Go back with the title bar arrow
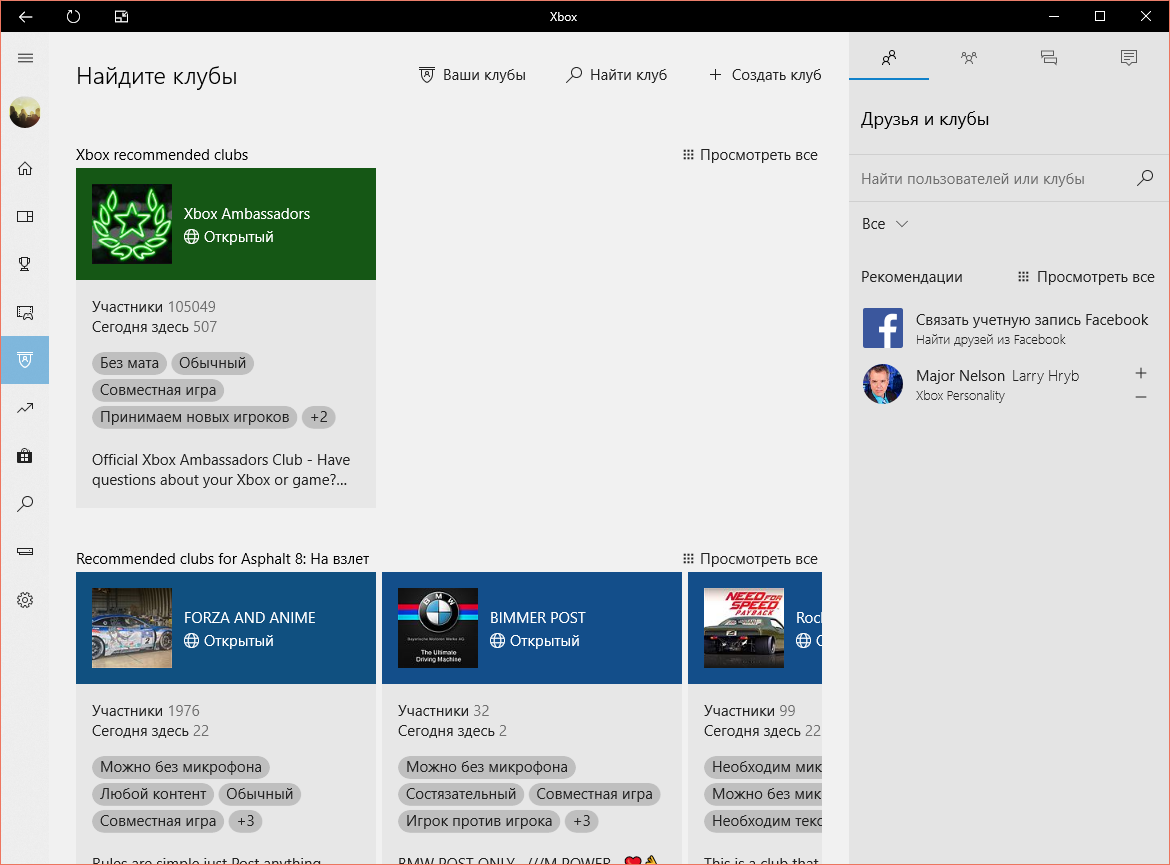The image size is (1170, 865). [25, 16]
